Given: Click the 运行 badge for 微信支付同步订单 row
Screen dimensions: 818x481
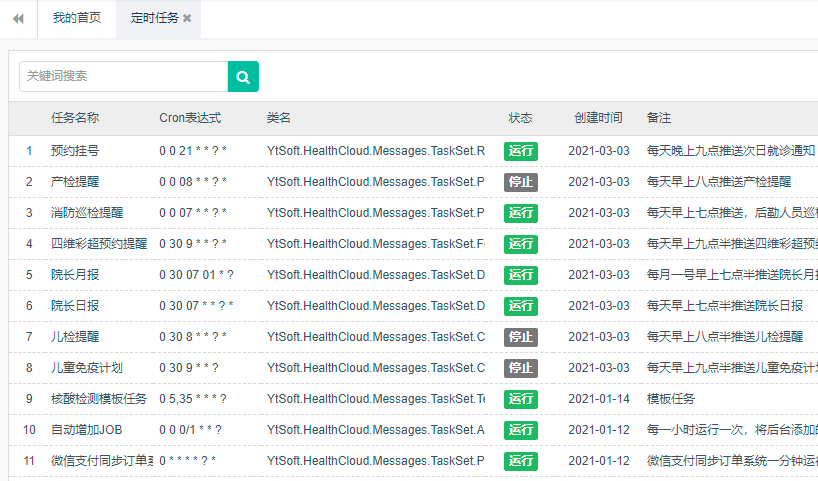Looking at the screenshot, I should pyautogui.click(x=520, y=461).
